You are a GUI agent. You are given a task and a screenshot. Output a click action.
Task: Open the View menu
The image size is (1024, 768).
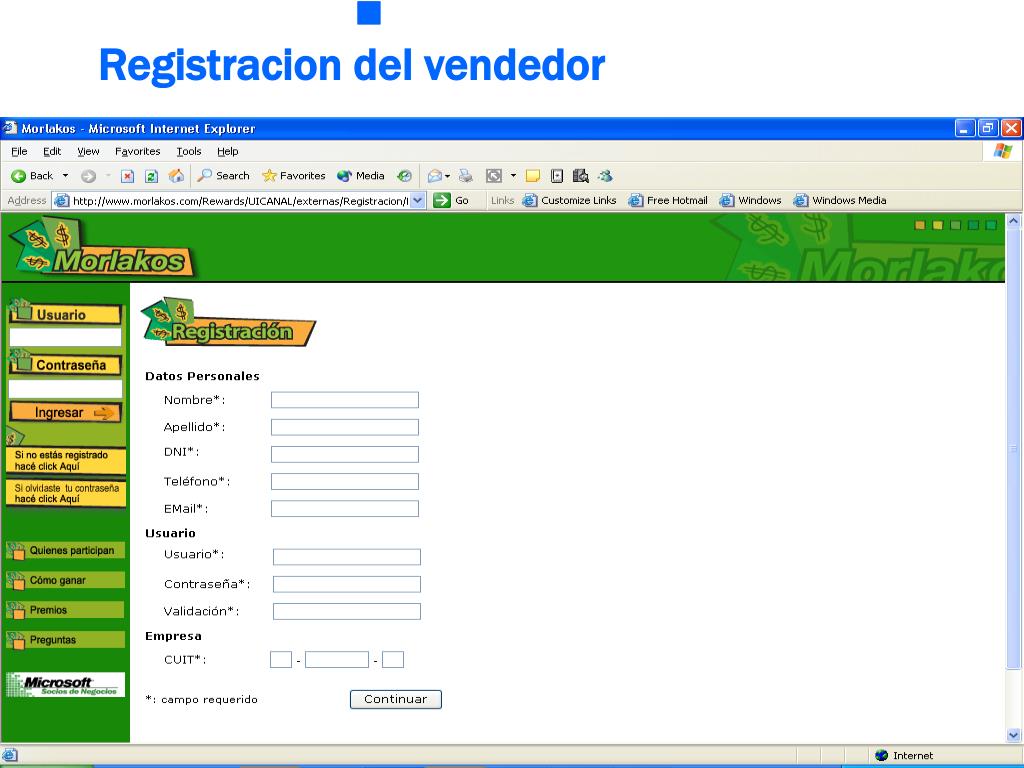pos(88,152)
